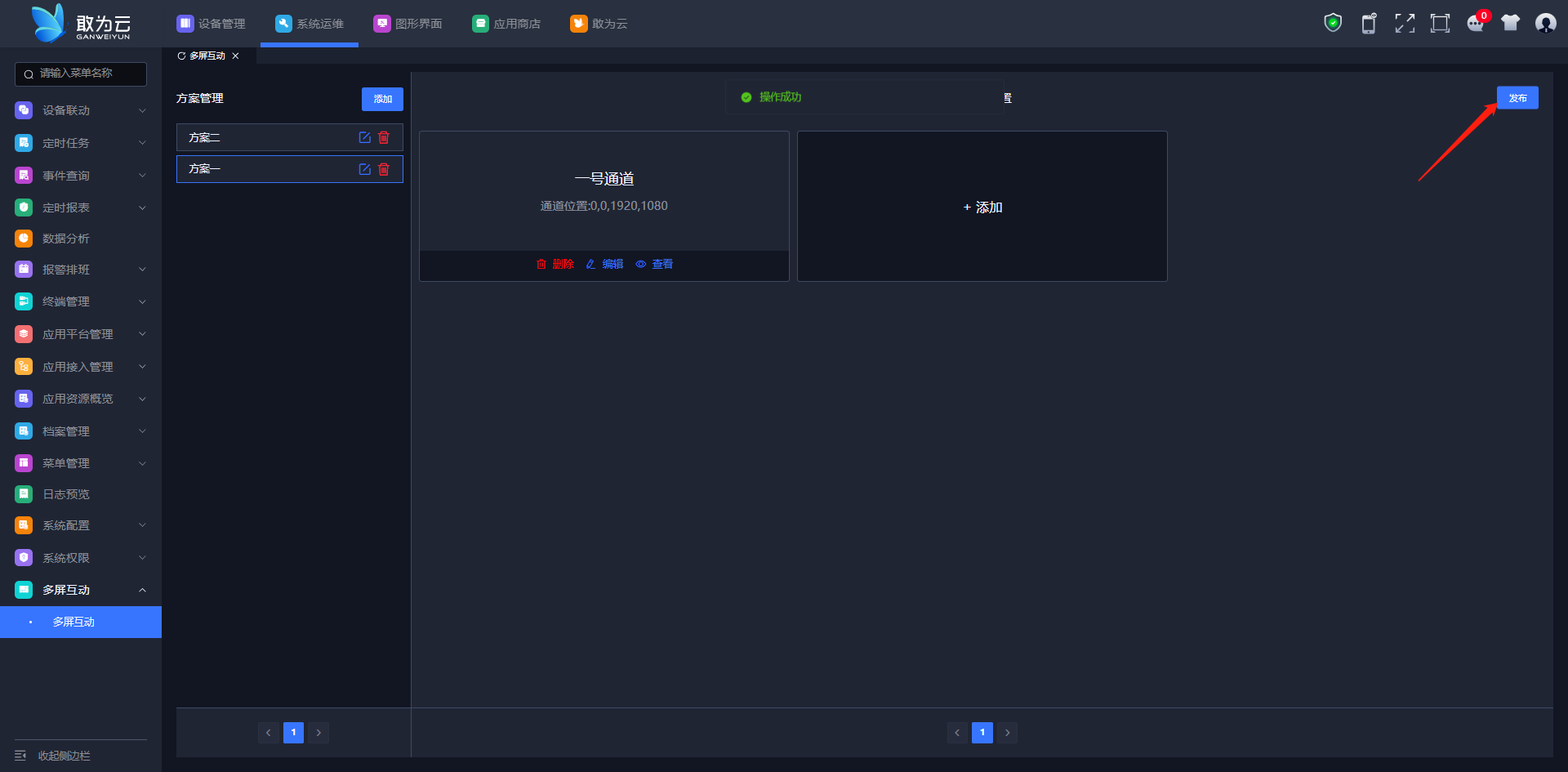The image size is (1568, 772).
Task: Click the 发布 publish button
Action: [1517, 98]
